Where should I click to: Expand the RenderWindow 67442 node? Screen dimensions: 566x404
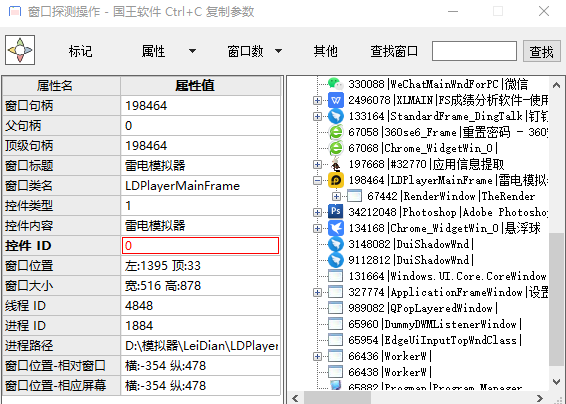(336, 196)
